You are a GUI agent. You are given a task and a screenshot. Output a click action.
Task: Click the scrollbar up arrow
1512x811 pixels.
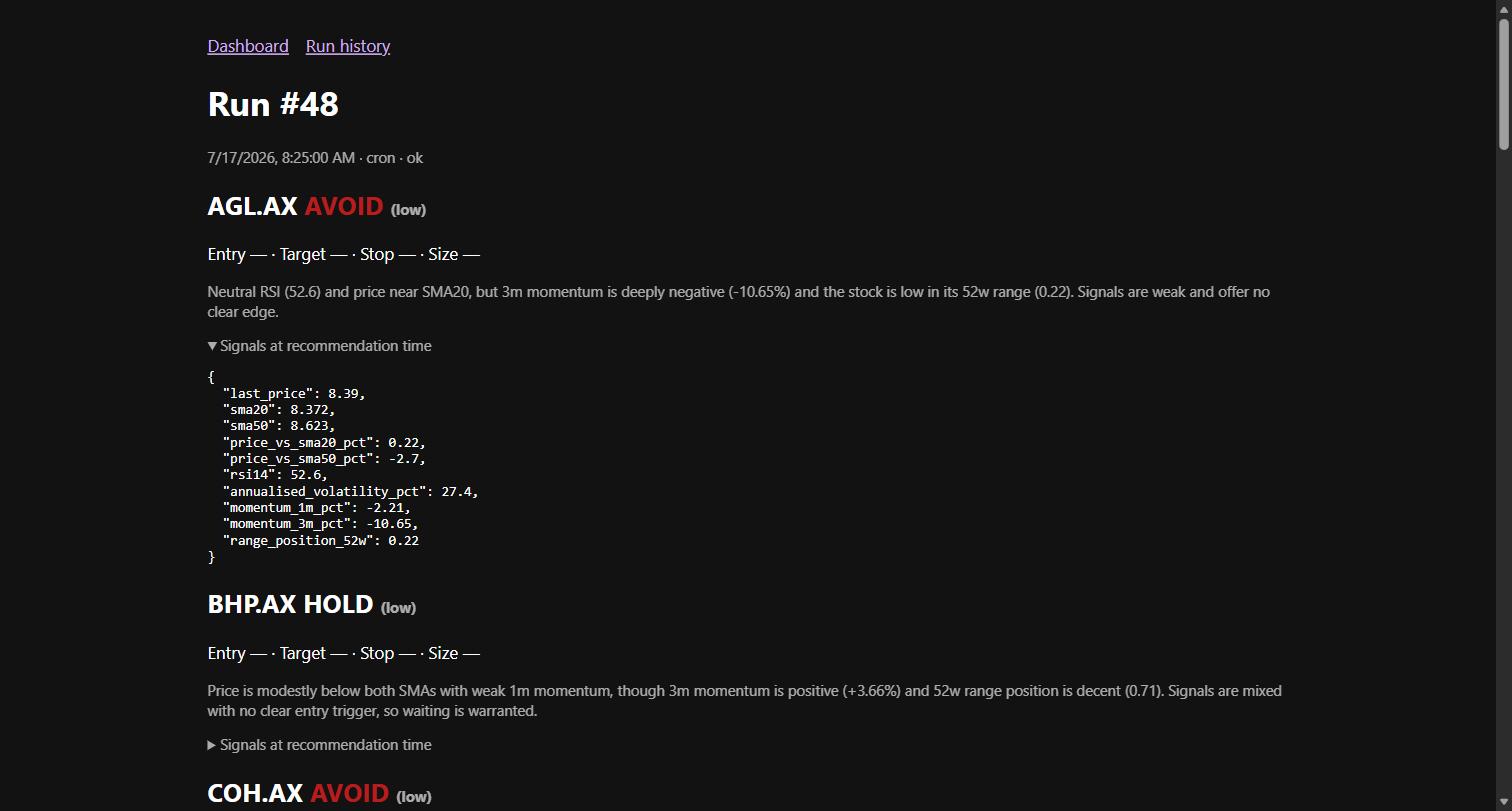(x=1503, y=8)
